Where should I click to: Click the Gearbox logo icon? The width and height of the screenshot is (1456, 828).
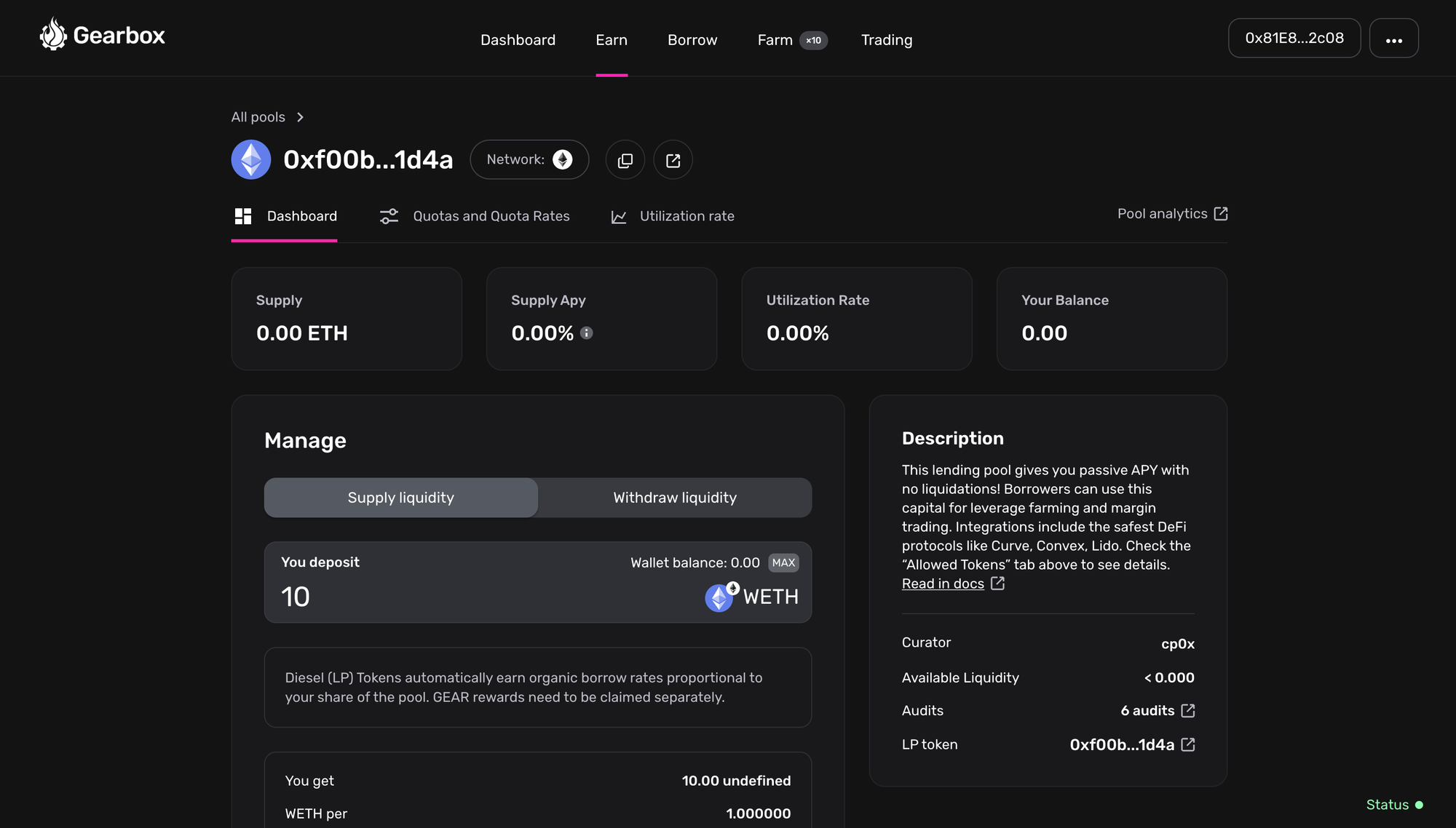coord(53,34)
